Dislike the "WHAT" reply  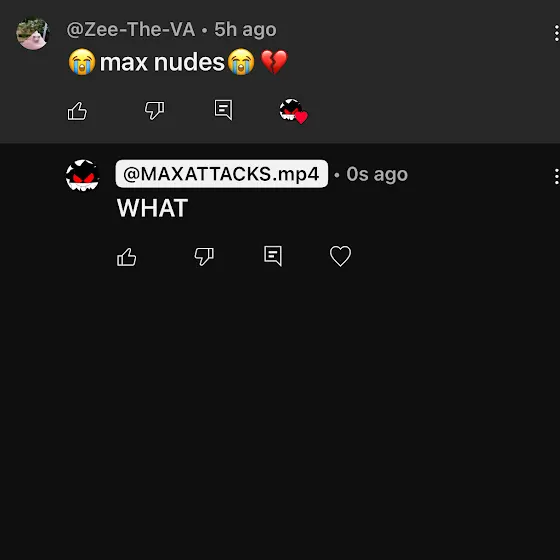pyautogui.click(x=204, y=256)
